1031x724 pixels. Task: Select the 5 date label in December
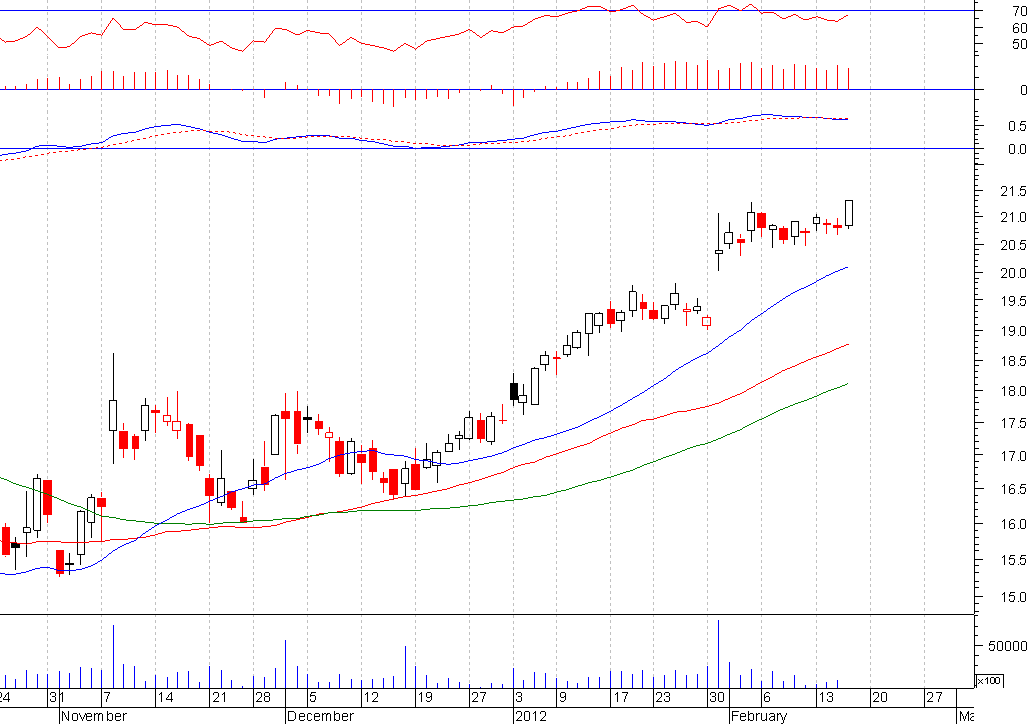(313, 697)
